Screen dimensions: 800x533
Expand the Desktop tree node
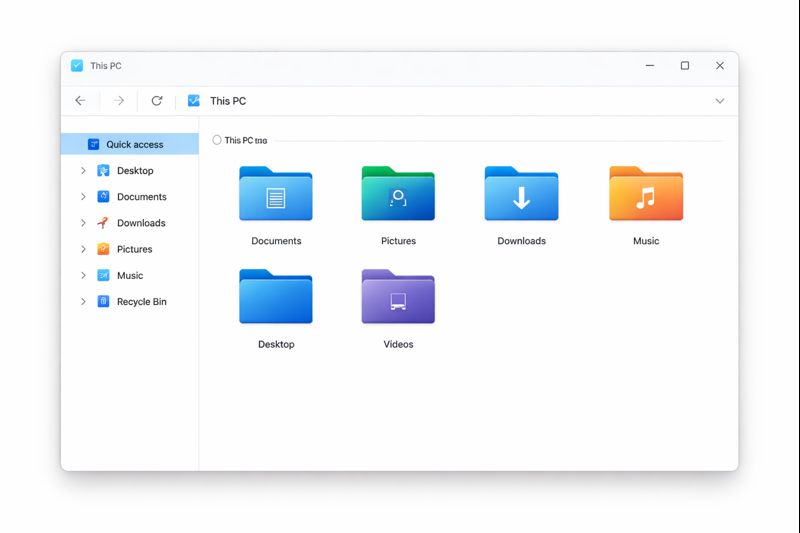pos(83,170)
